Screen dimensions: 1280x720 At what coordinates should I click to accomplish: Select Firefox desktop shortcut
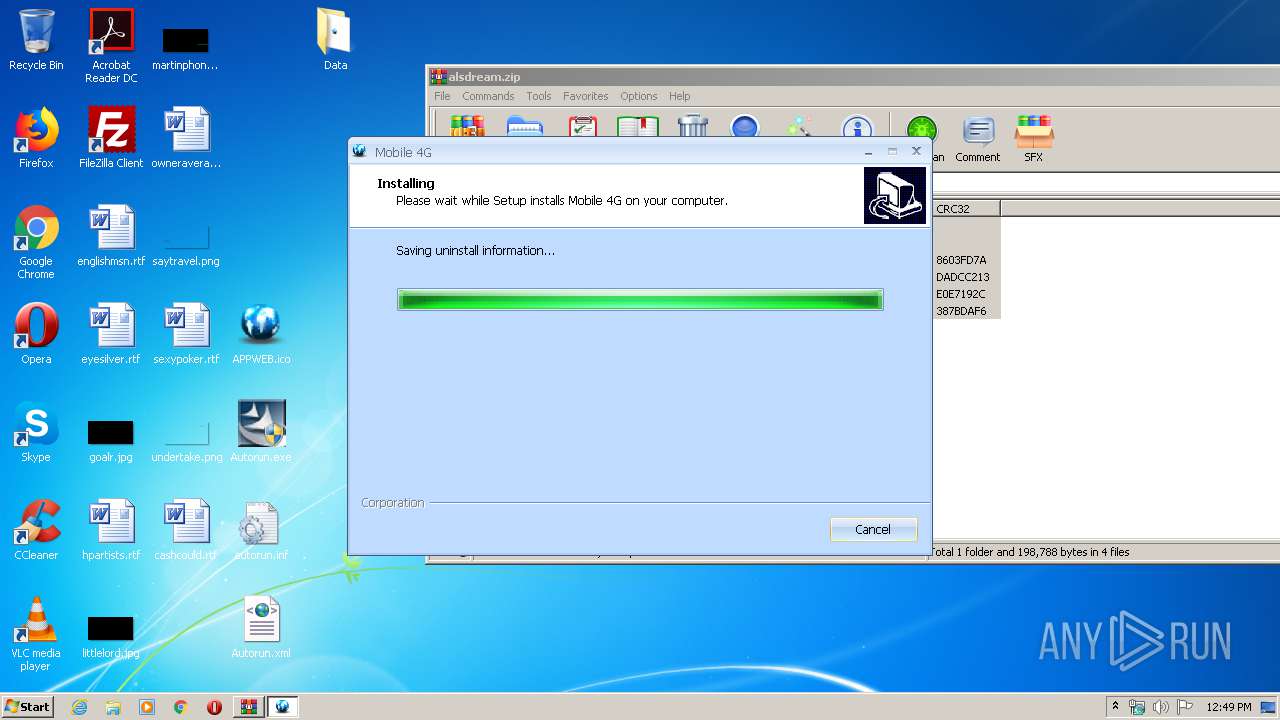click(x=36, y=138)
